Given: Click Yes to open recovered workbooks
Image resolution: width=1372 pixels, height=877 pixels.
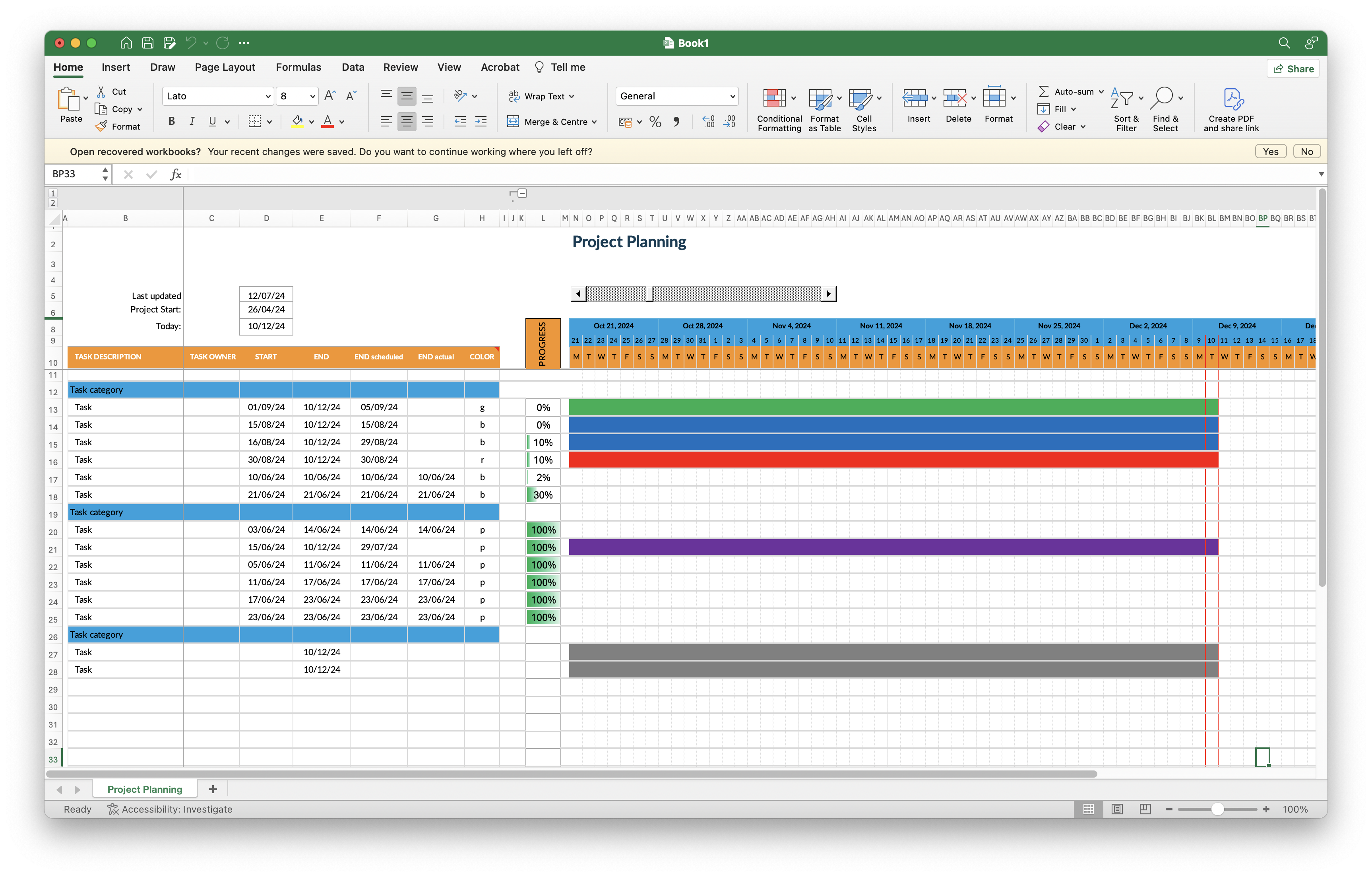Looking at the screenshot, I should 1270,151.
